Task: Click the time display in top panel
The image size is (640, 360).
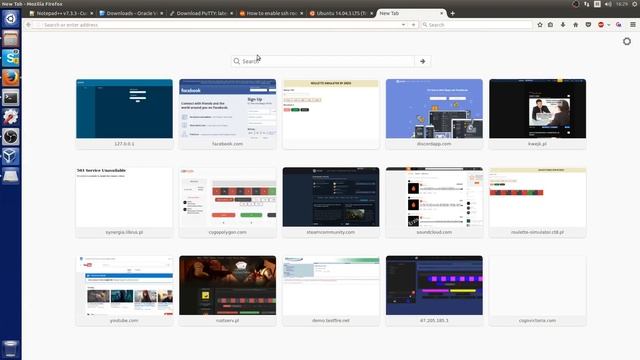Action: point(622,4)
